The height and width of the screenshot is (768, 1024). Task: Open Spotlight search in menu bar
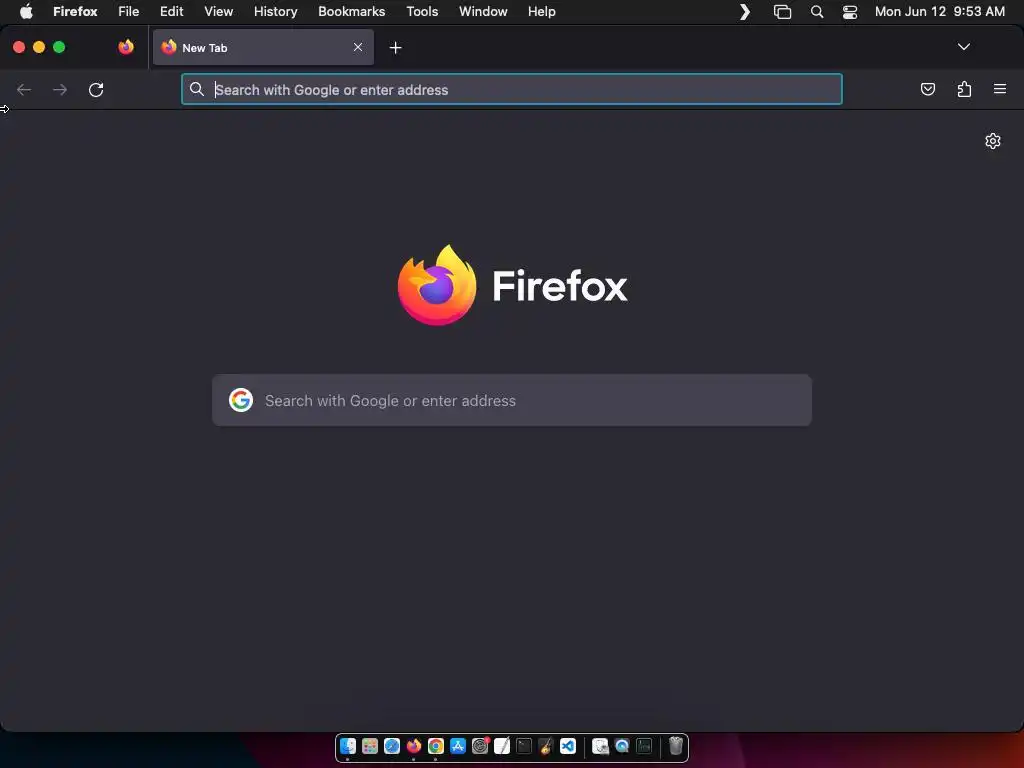click(817, 12)
